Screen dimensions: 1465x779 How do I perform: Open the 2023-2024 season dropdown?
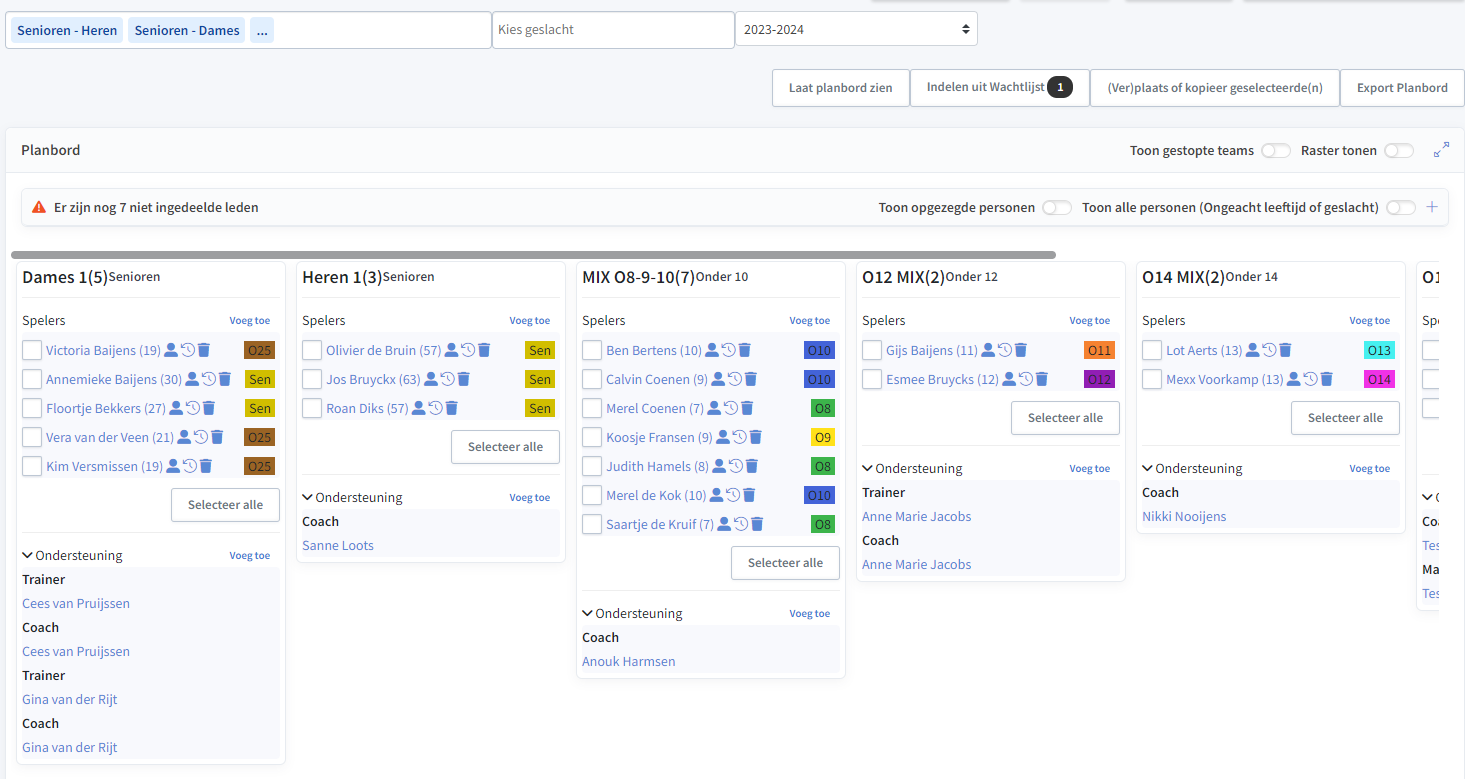point(856,29)
